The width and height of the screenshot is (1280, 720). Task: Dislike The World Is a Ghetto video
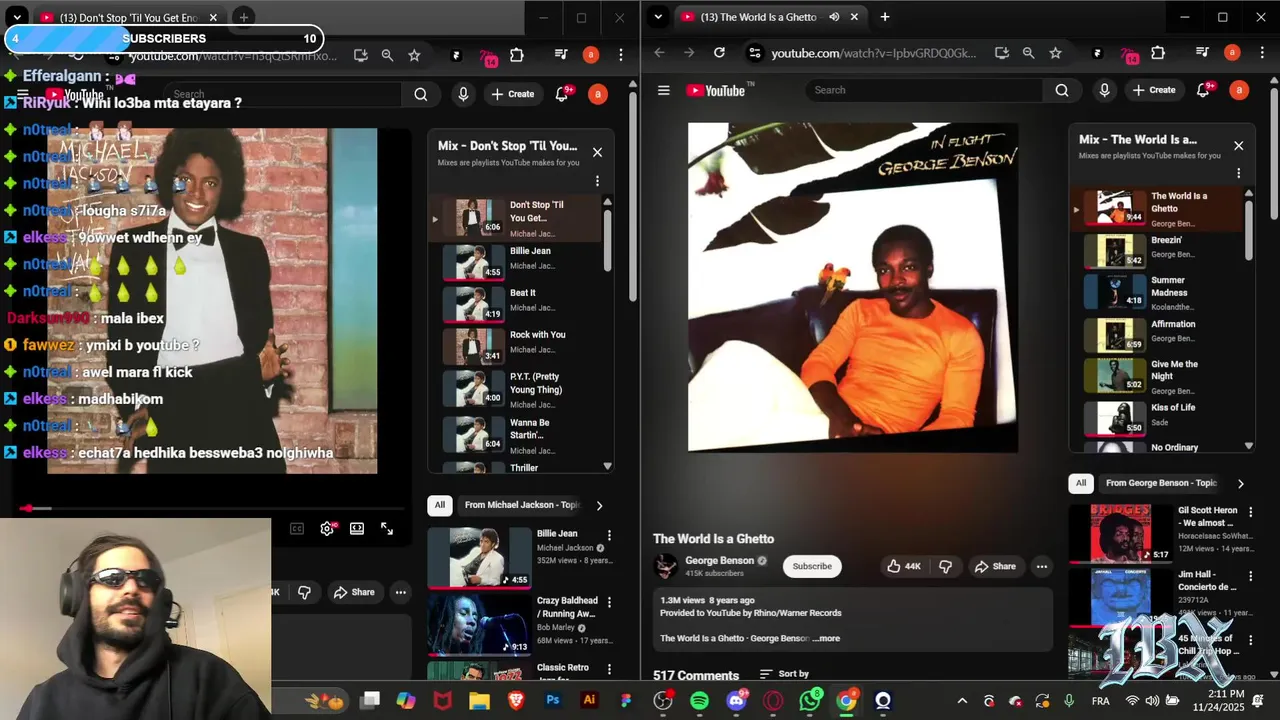(x=945, y=566)
